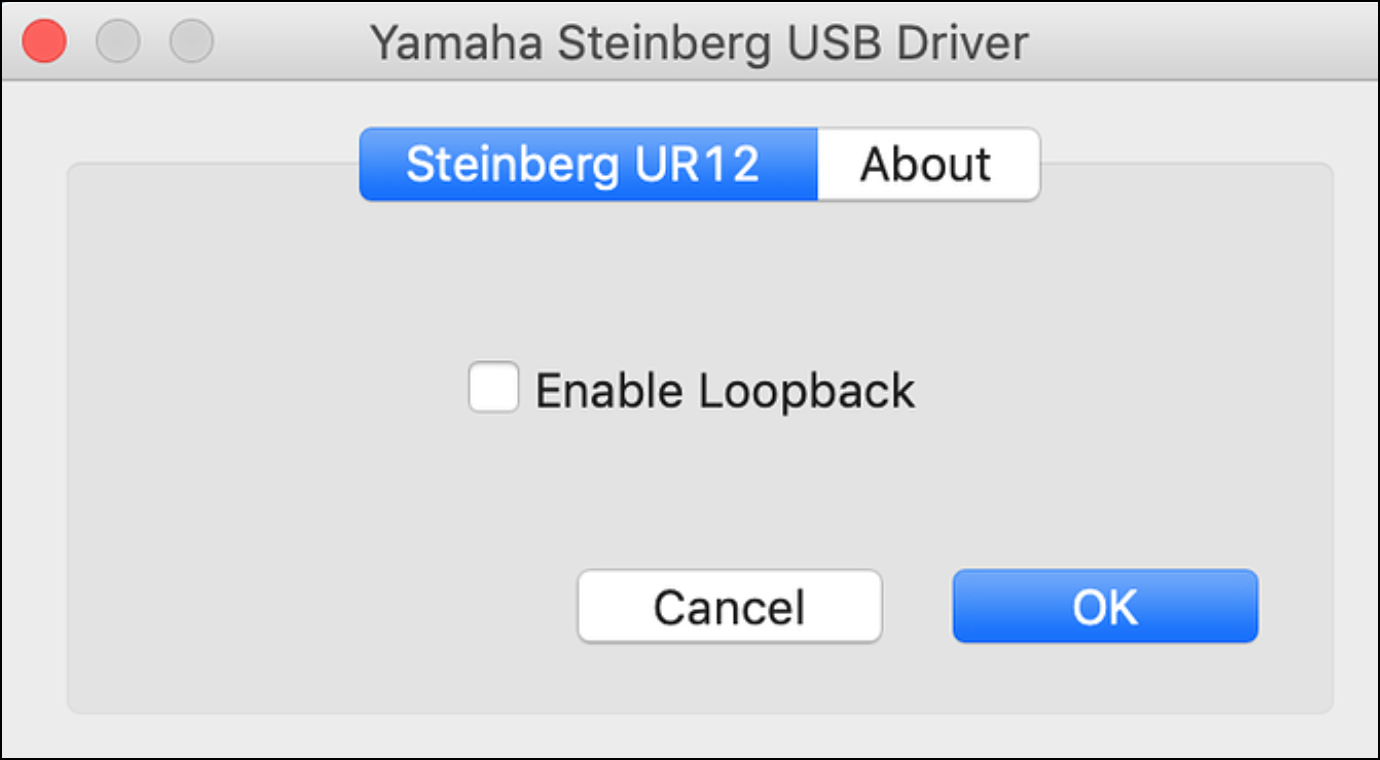The image size is (1380, 760).
Task: Select the Steinberg UR12 tab
Action: coord(586,164)
